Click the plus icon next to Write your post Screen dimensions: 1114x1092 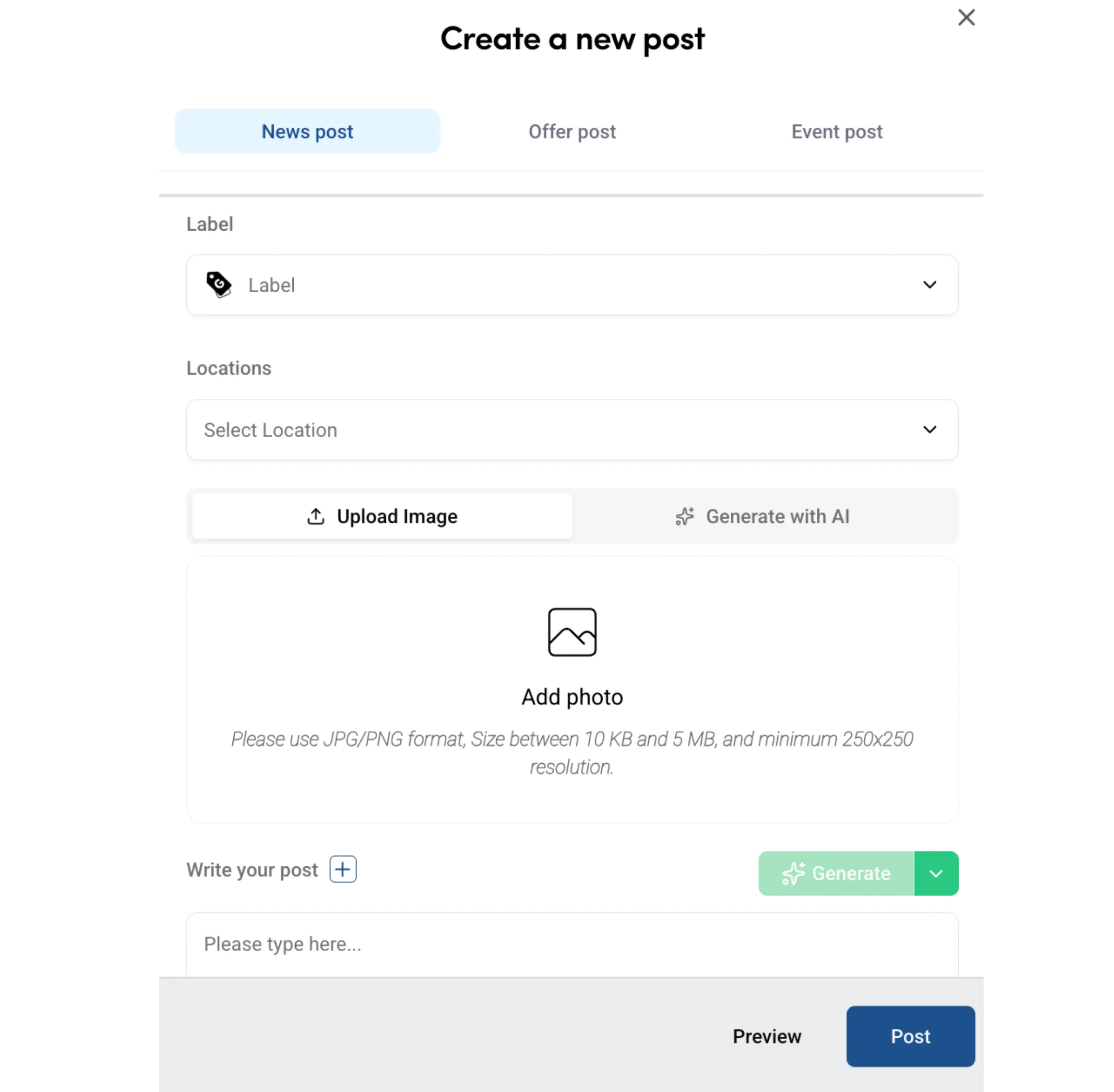pos(343,869)
